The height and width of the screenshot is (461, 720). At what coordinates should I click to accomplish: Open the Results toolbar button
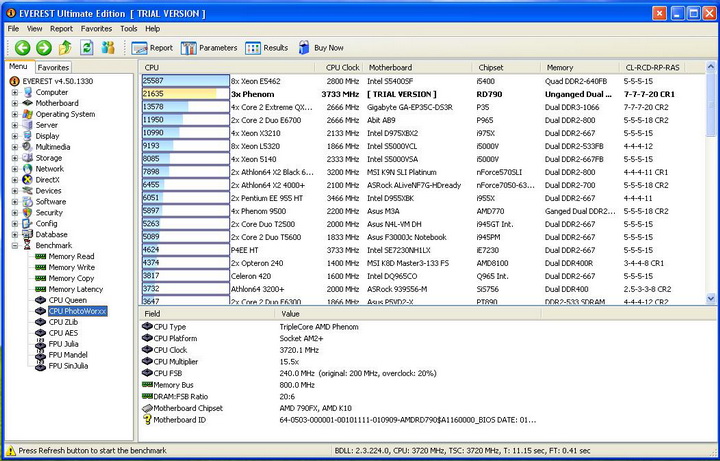(266, 48)
